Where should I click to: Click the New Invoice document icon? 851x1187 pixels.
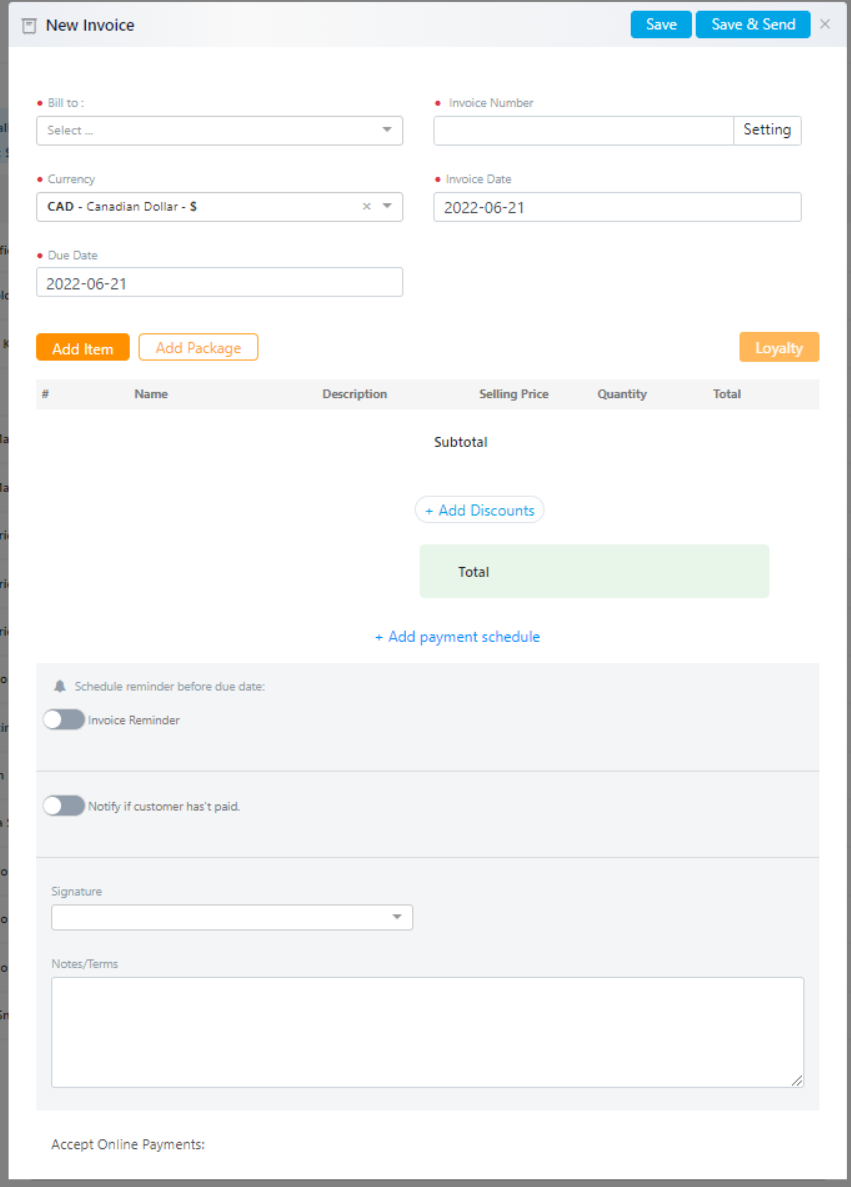pyautogui.click(x=30, y=26)
